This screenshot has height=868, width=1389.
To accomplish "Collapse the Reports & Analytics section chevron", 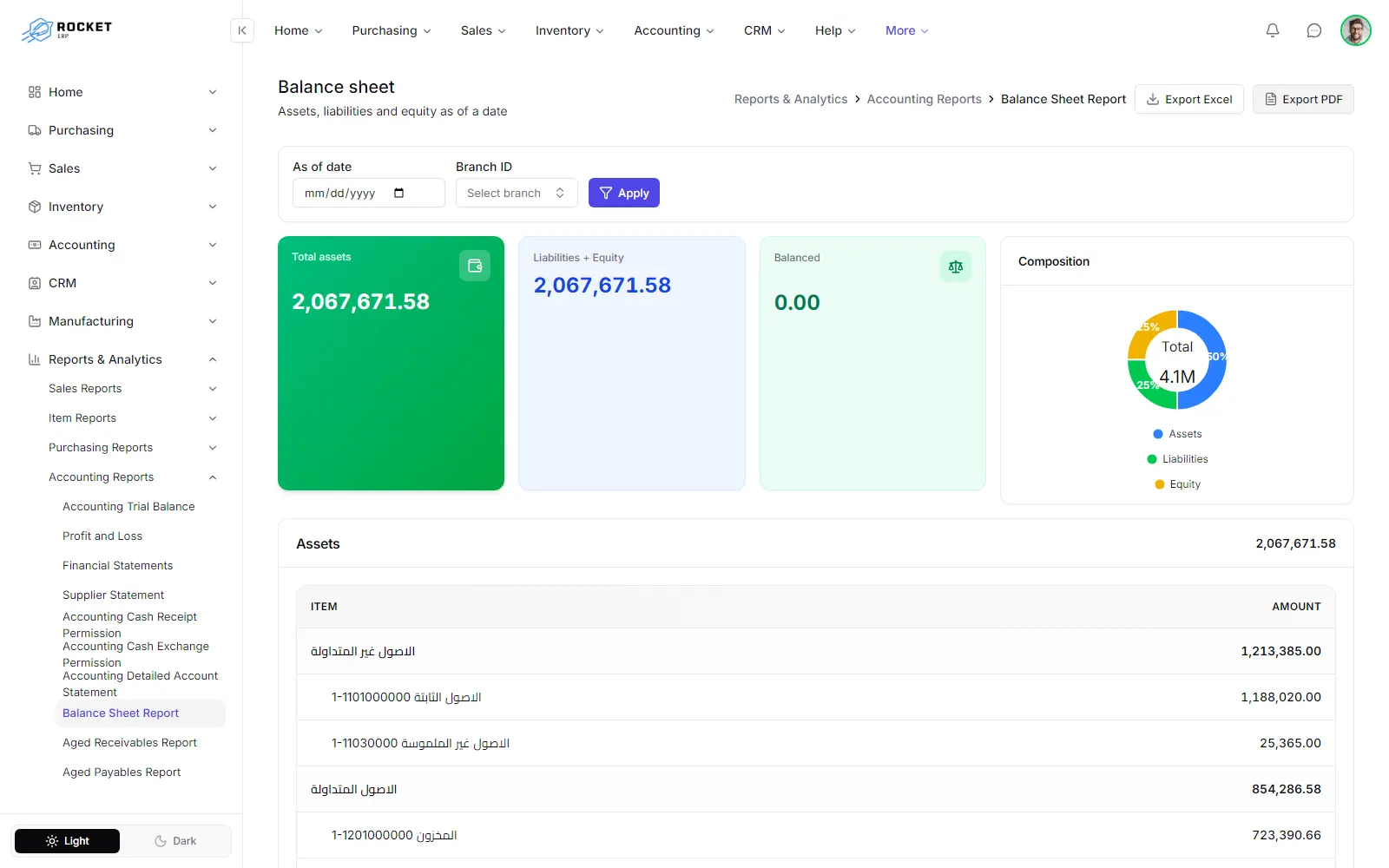I will click(213, 359).
